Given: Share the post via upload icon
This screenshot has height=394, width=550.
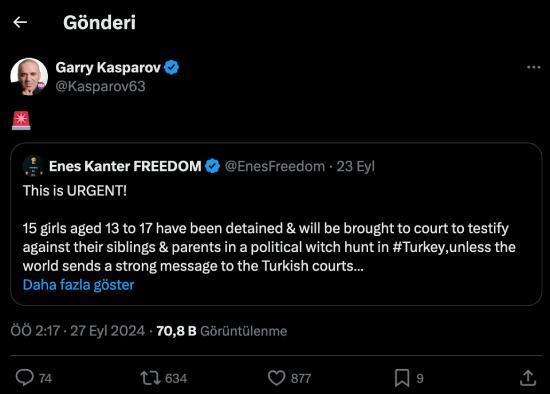Looking at the screenshot, I should [x=528, y=378].
